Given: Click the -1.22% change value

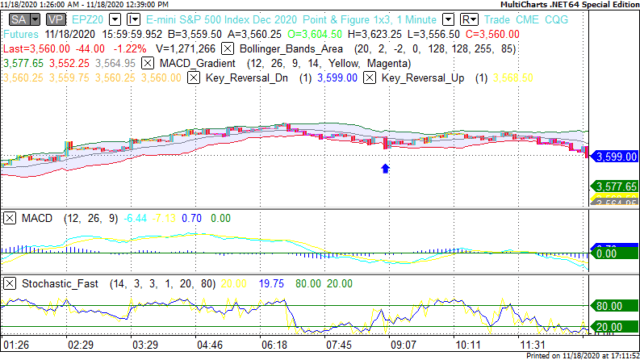Looking at the screenshot, I should (129, 49).
